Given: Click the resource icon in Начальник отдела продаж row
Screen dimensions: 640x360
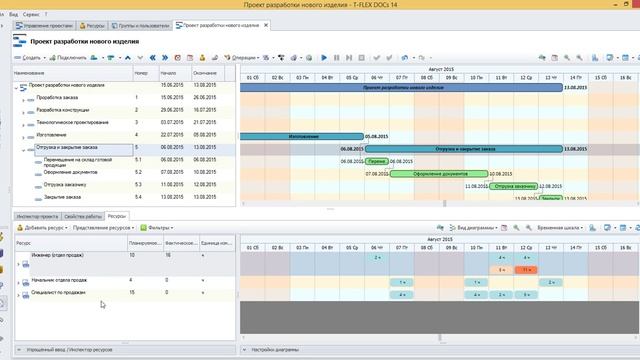Looking at the screenshot, I should (x=26, y=282).
